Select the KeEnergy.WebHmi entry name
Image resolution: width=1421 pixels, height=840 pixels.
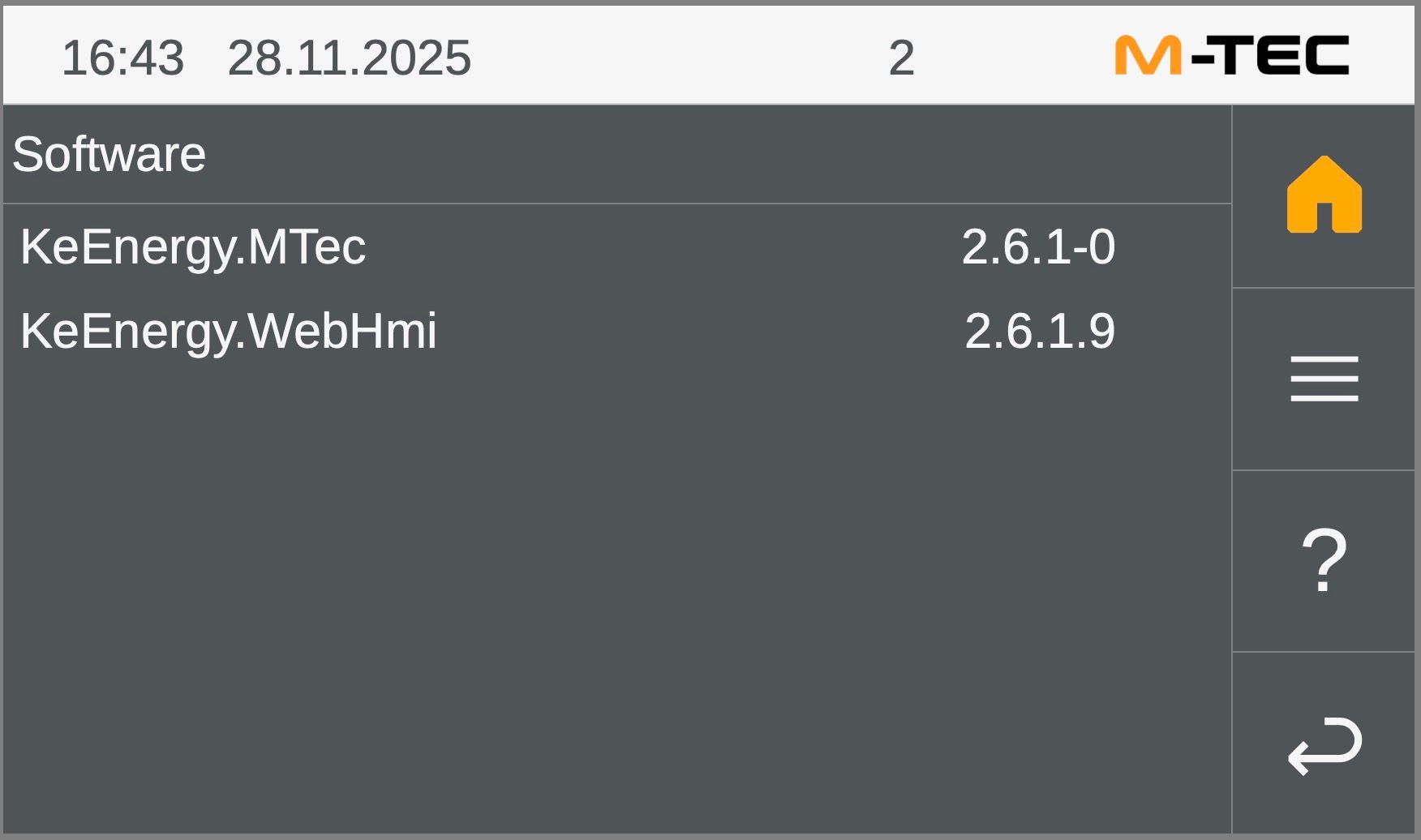tap(228, 331)
